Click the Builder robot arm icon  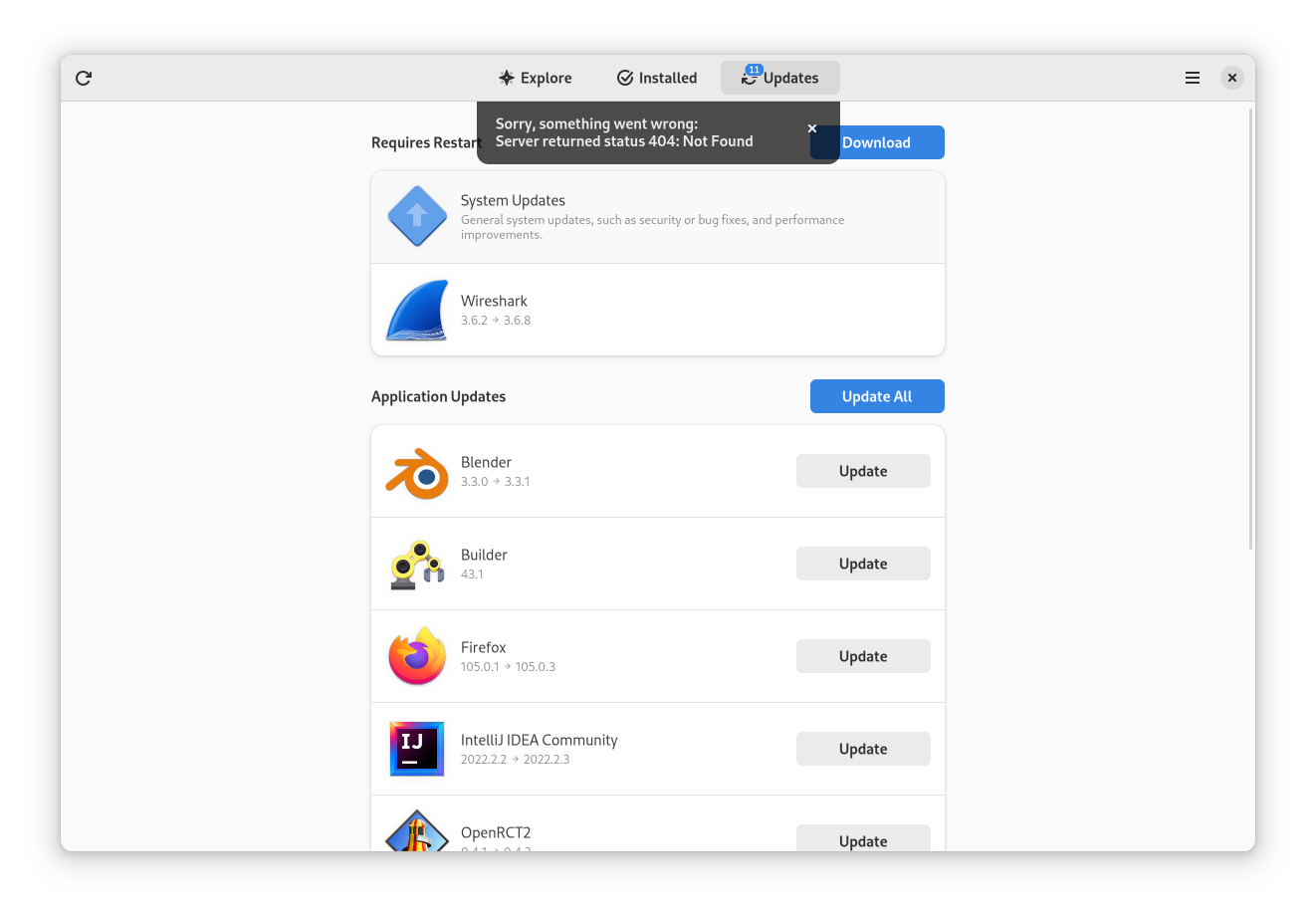pyautogui.click(x=417, y=565)
